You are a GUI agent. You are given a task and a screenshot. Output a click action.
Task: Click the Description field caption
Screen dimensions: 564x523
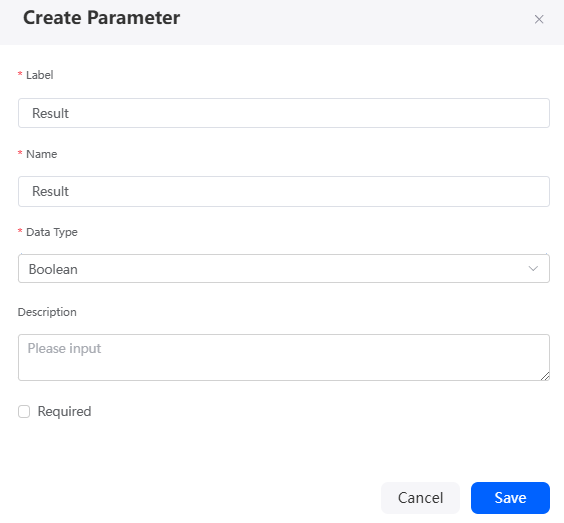coord(47,312)
